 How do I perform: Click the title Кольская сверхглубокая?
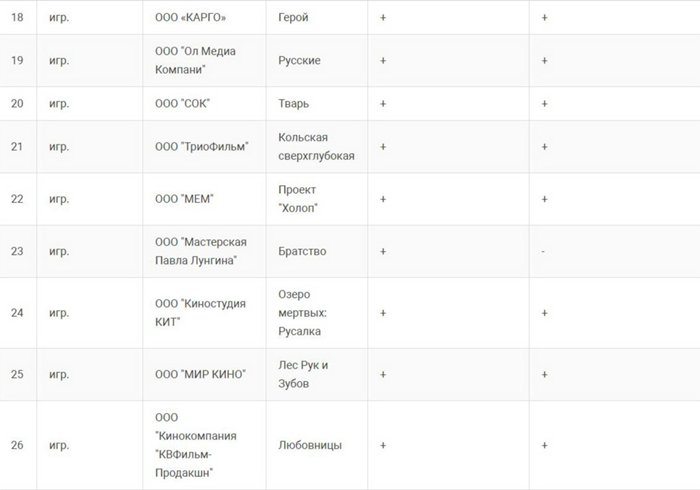click(316, 146)
